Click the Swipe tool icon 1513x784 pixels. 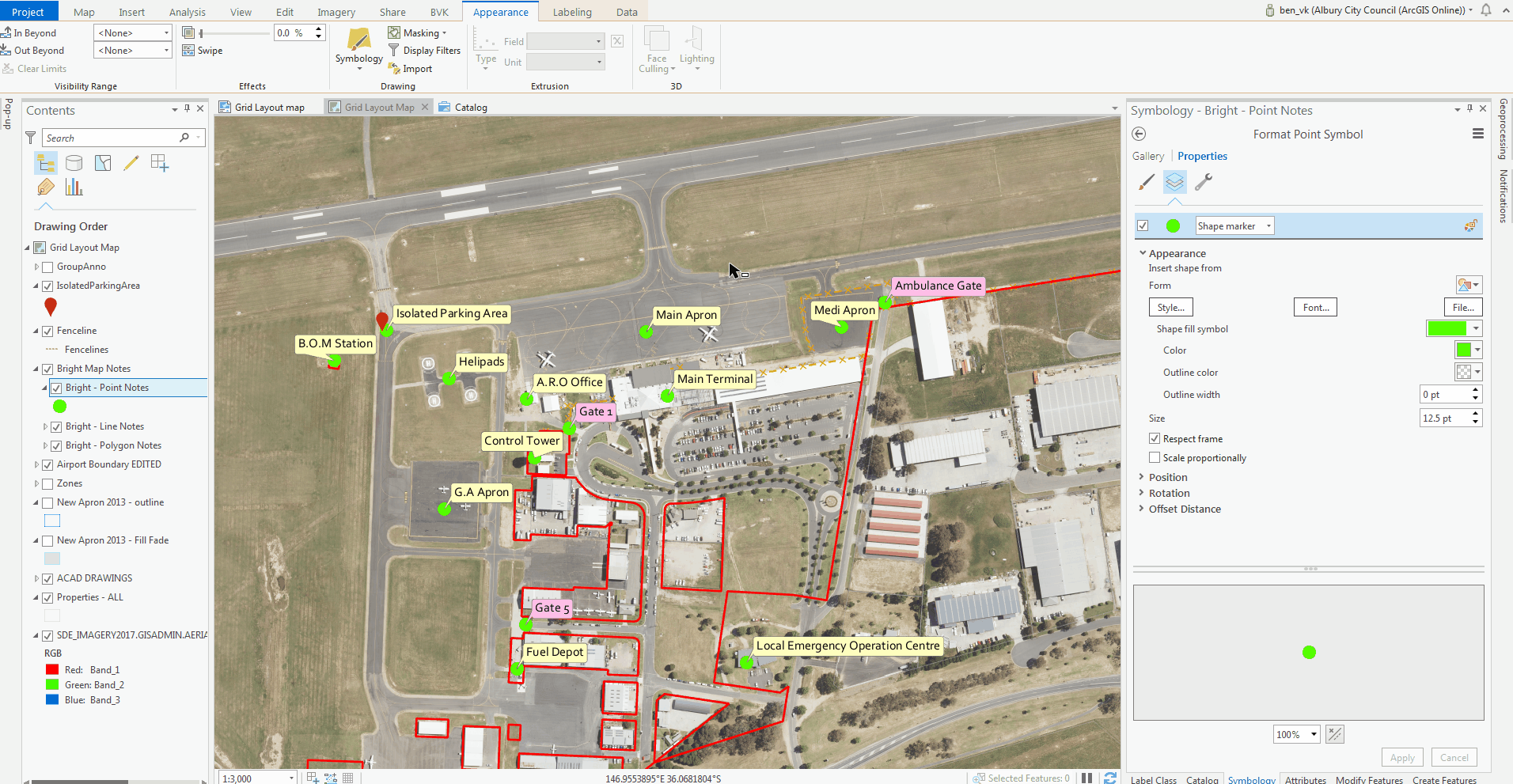pos(188,51)
